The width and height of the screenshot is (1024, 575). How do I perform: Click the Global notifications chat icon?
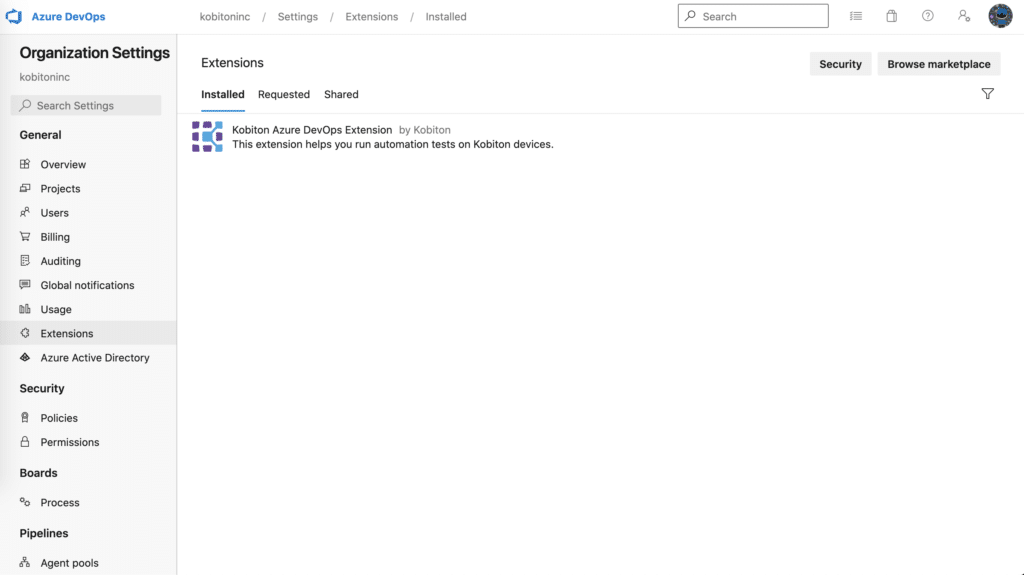tap(25, 285)
